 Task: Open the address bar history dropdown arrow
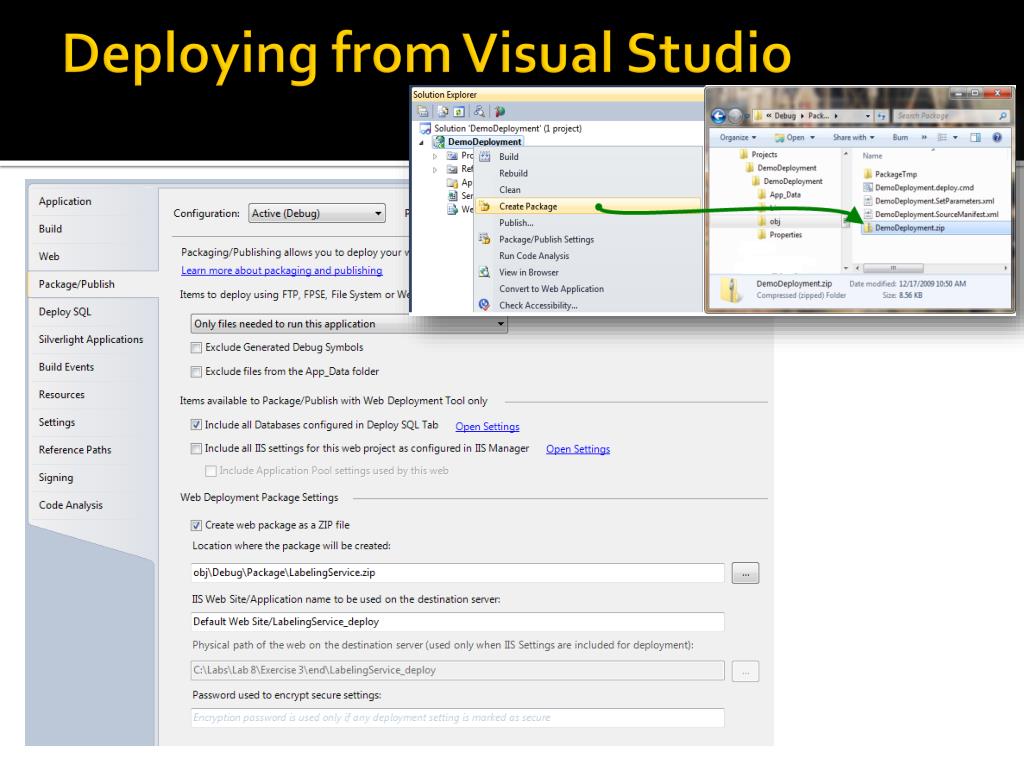pyautogui.click(x=868, y=116)
